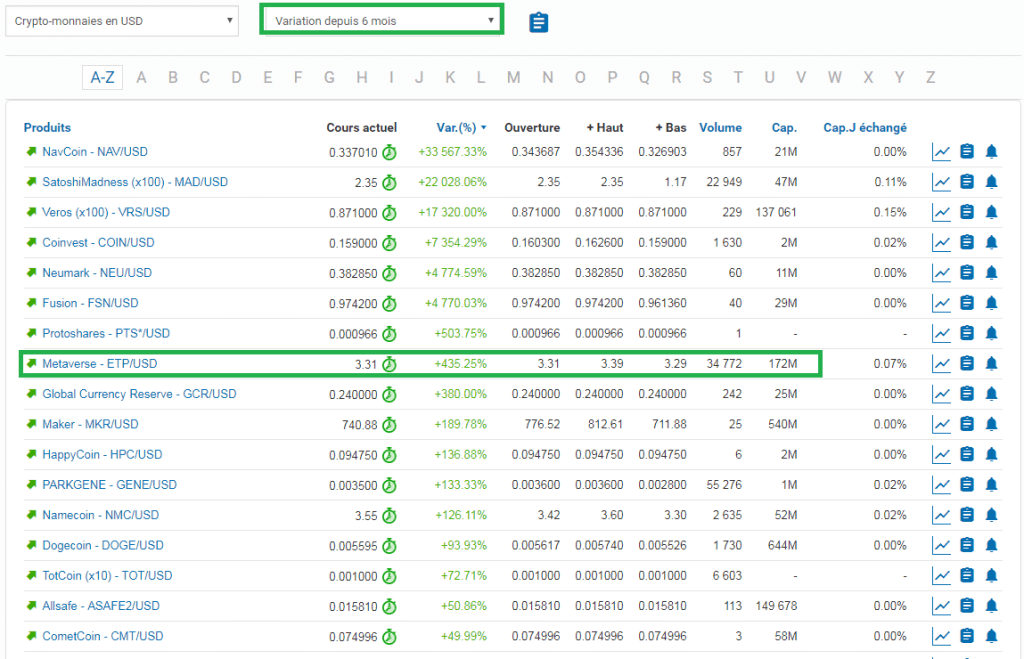
Task: Open the Maker - MKR/USD link
Action: (90, 424)
